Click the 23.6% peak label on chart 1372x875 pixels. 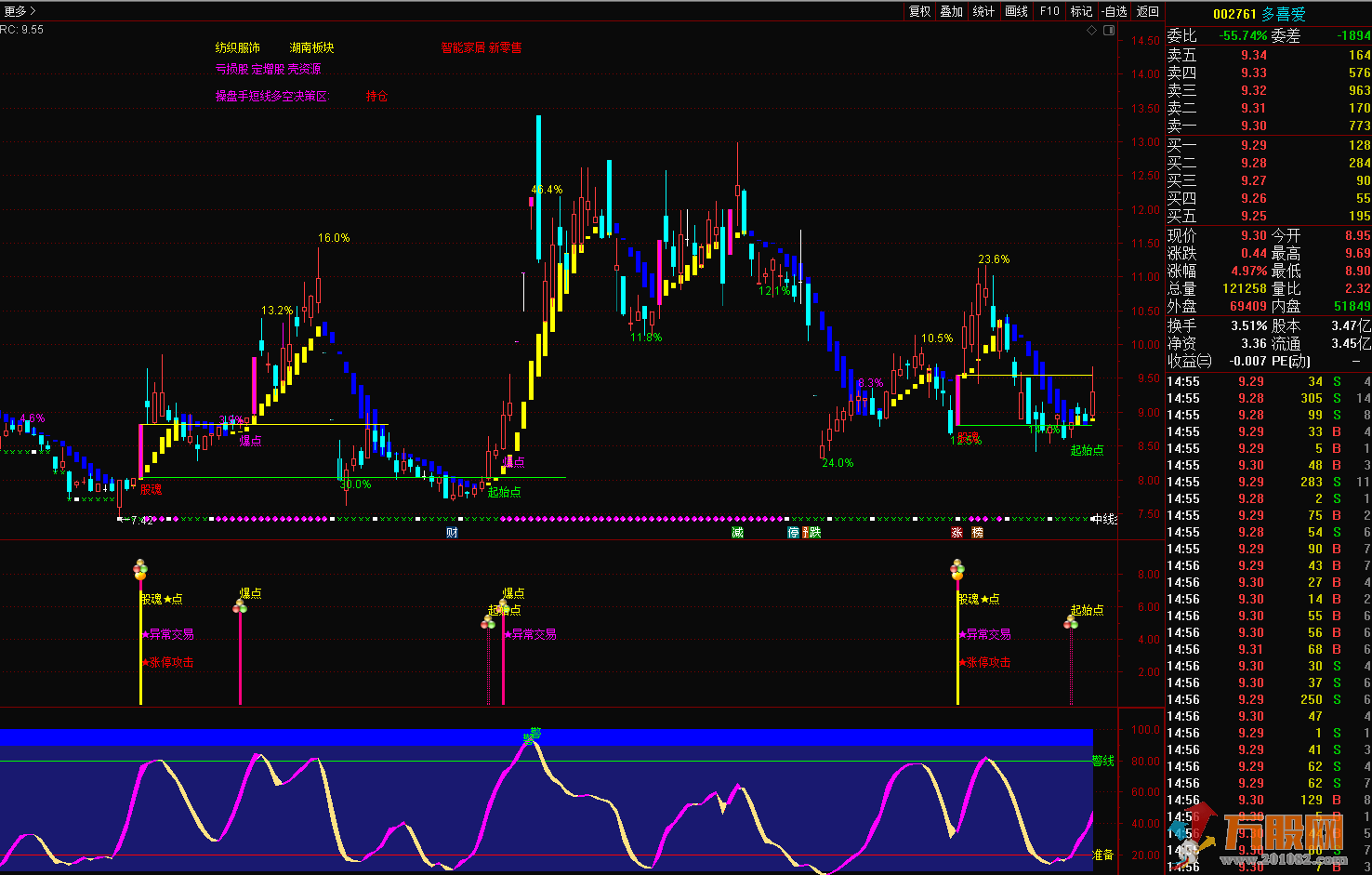(x=994, y=259)
